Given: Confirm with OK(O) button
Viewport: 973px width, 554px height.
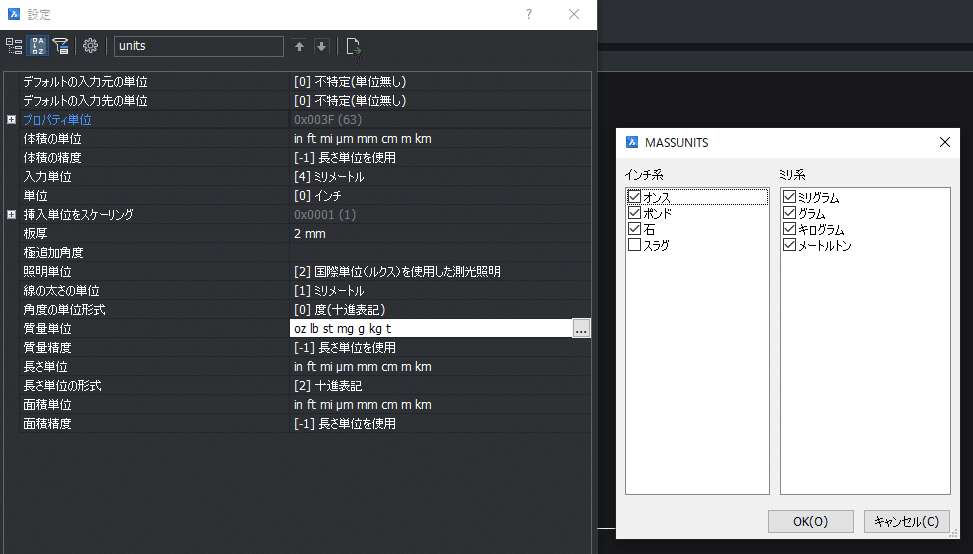Looking at the screenshot, I should coord(810,522).
